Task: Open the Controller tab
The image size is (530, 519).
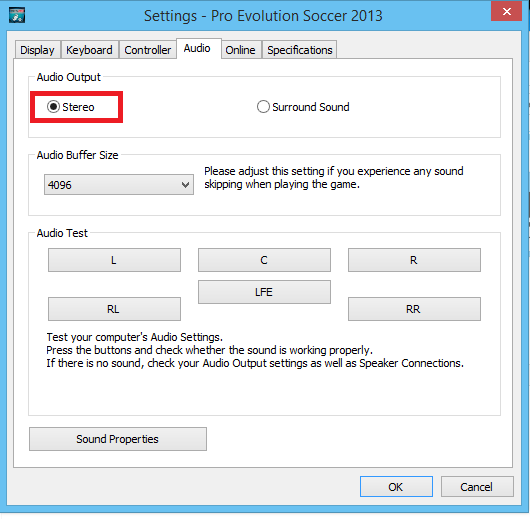Action: coord(147,50)
